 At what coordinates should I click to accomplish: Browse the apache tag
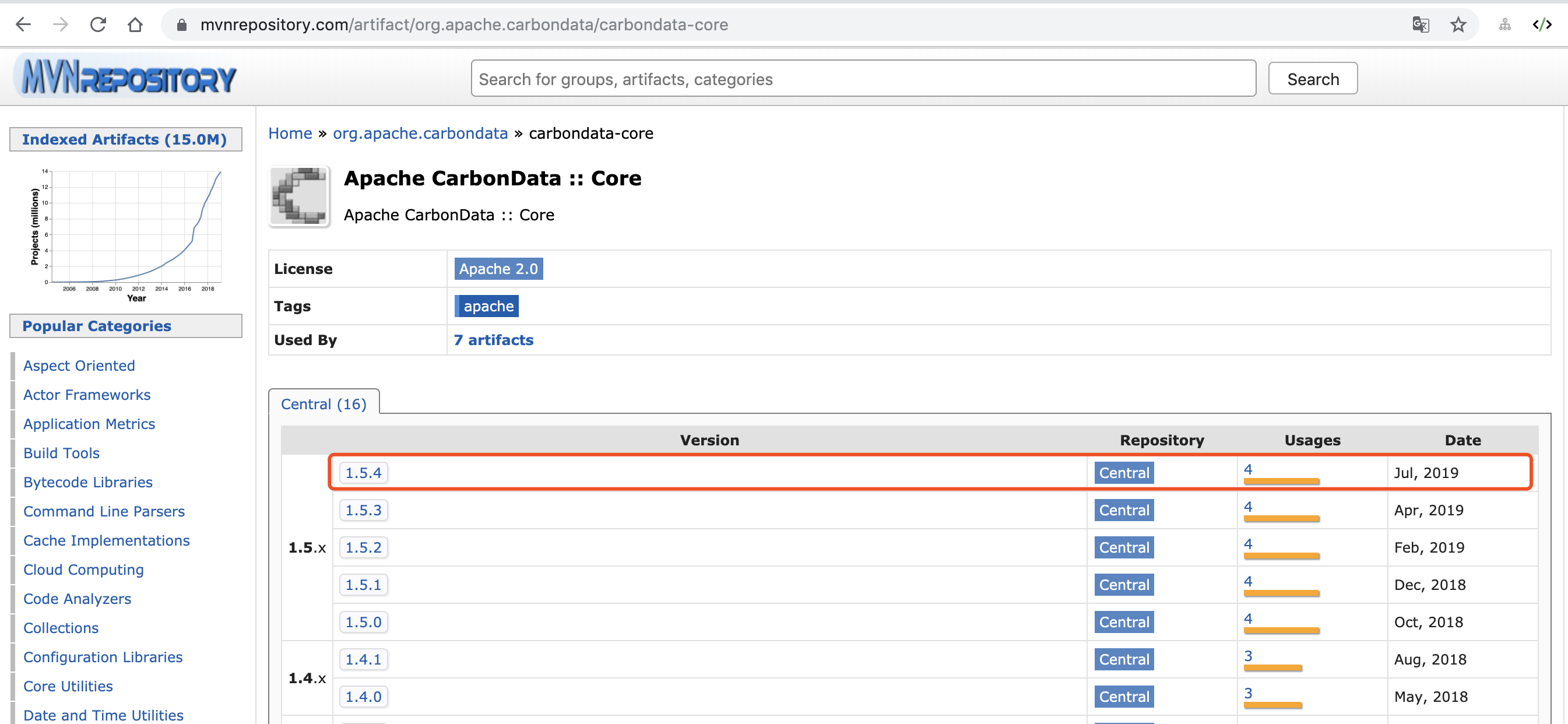pyautogui.click(x=486, y=305)
